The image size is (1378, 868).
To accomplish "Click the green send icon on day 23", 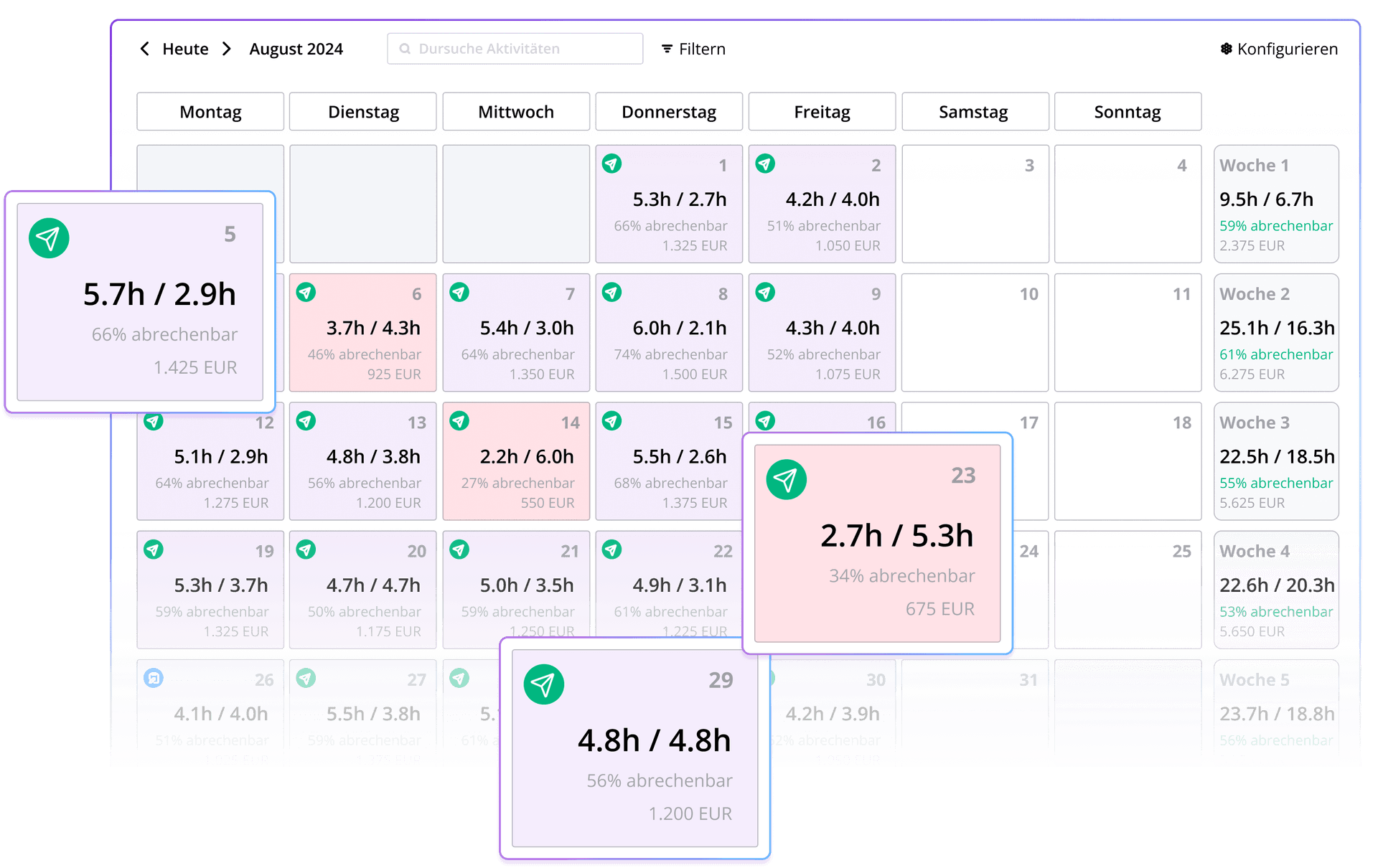I will pyautogui.click(x=786, y=480).
